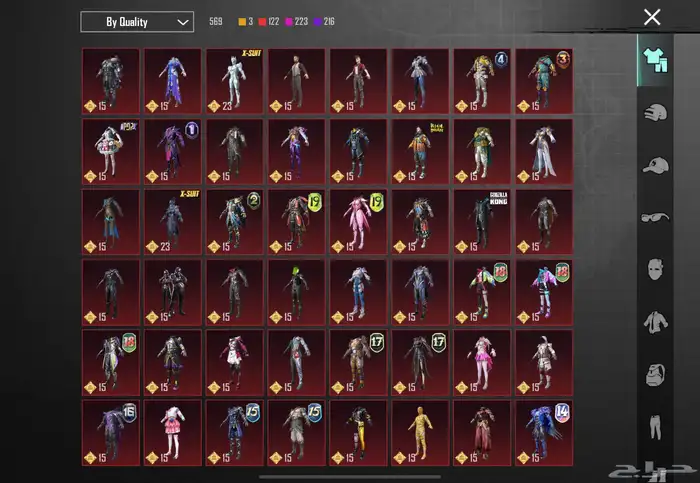Select the red-brown robed outfit in bottom row
700x483 pixels.
[x=482, y=433]
